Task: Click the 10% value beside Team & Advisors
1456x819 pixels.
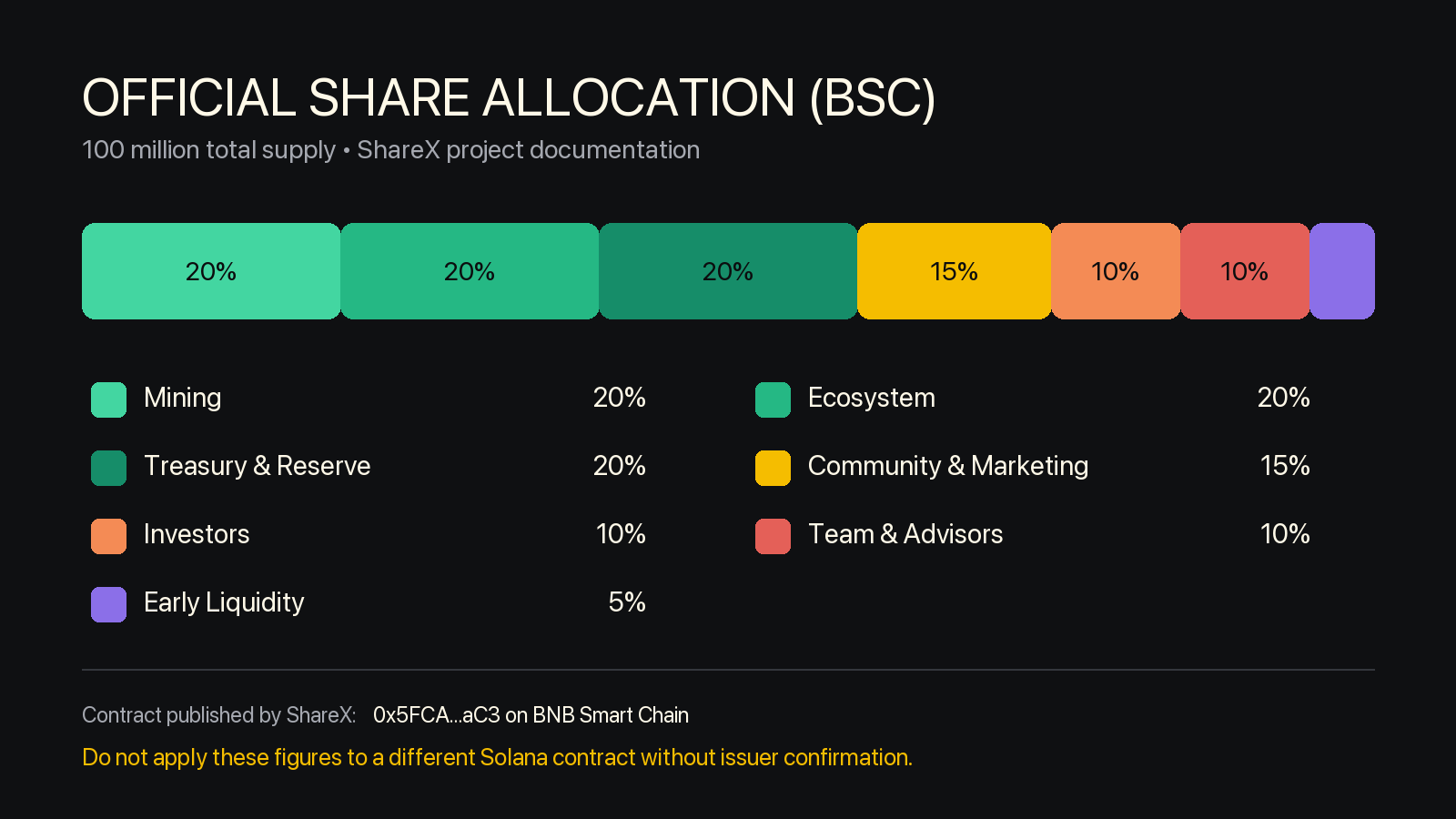Action: (x=1286, y=534)
